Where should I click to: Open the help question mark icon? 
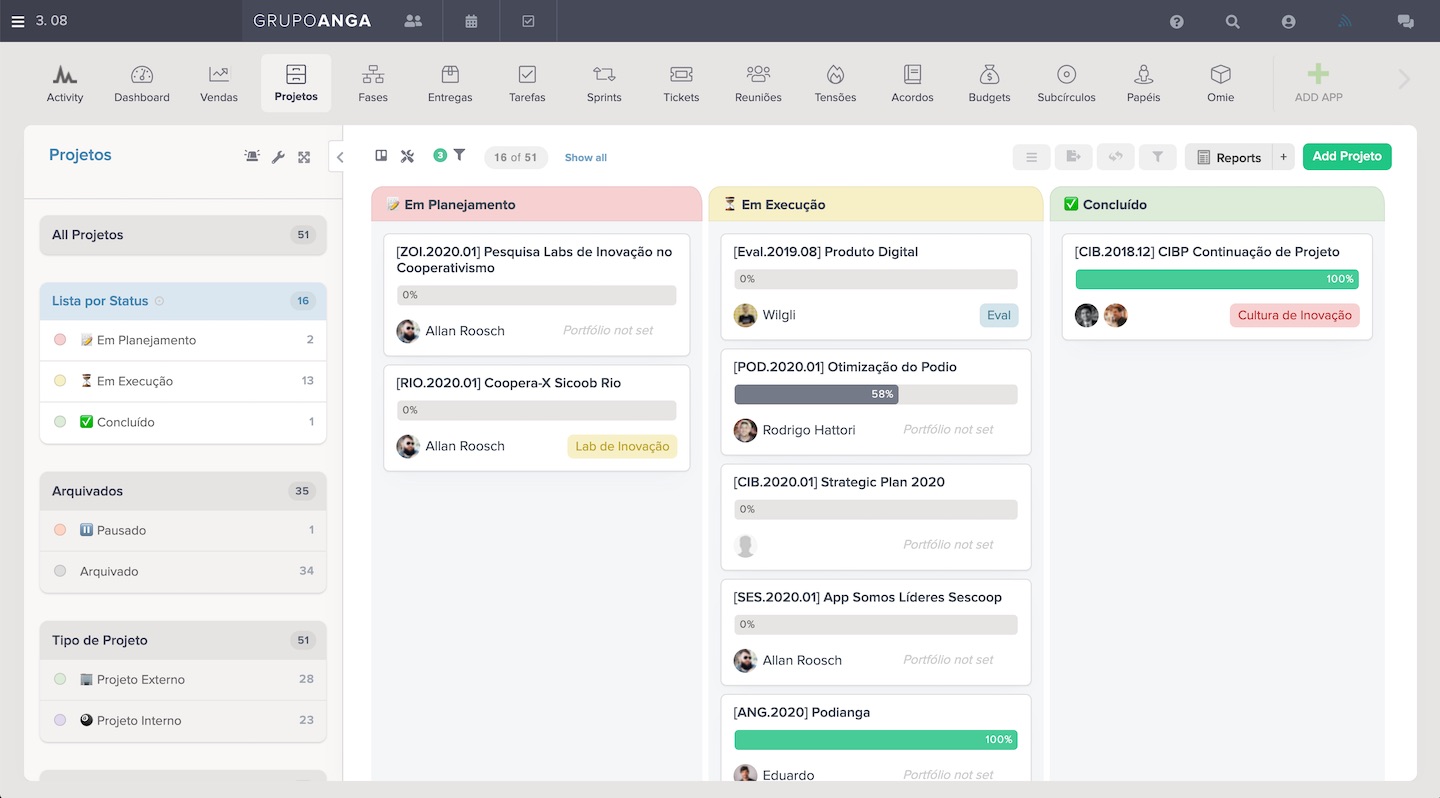[1177, 21]
